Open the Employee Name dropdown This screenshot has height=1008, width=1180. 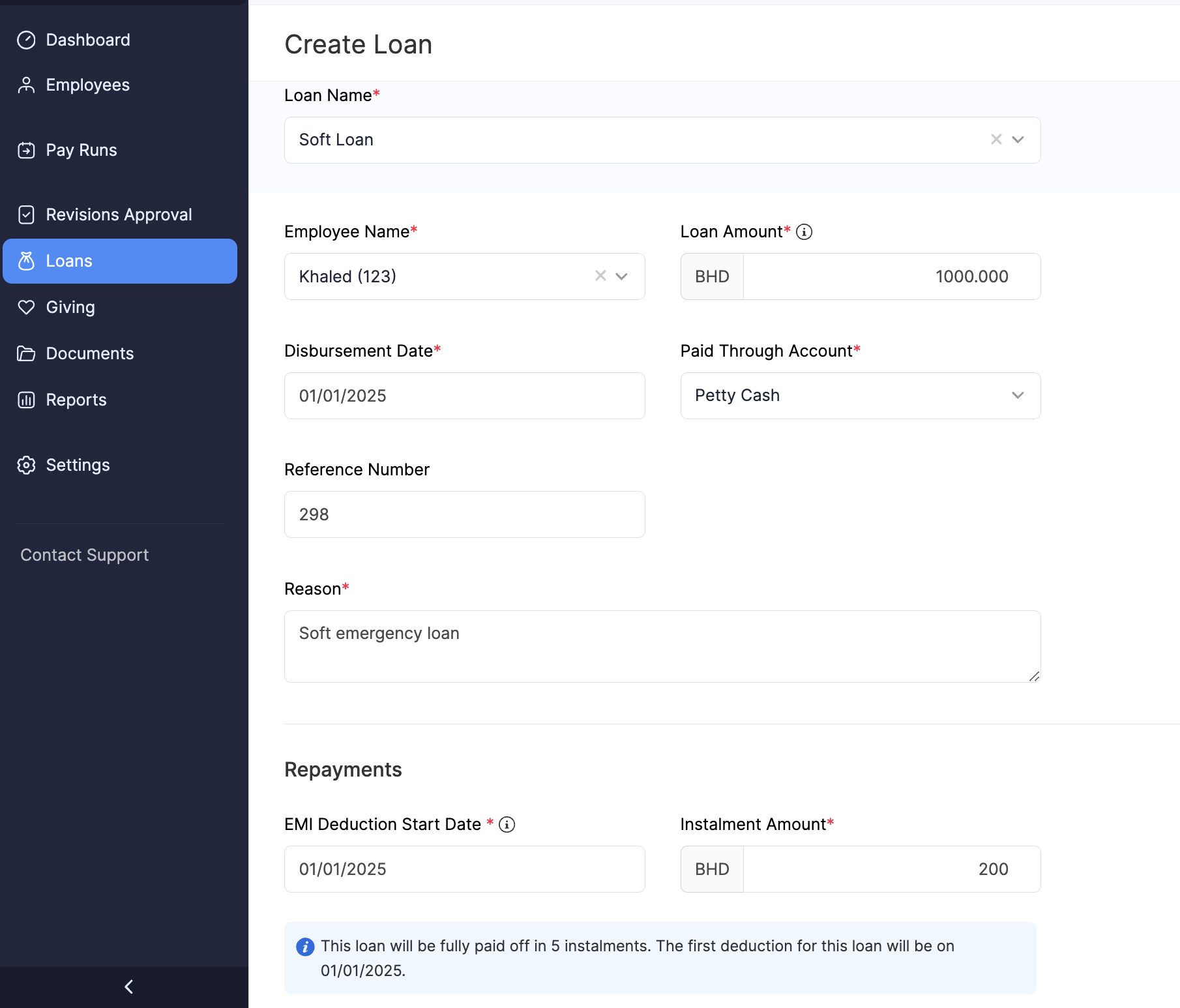tap(621, 276)
